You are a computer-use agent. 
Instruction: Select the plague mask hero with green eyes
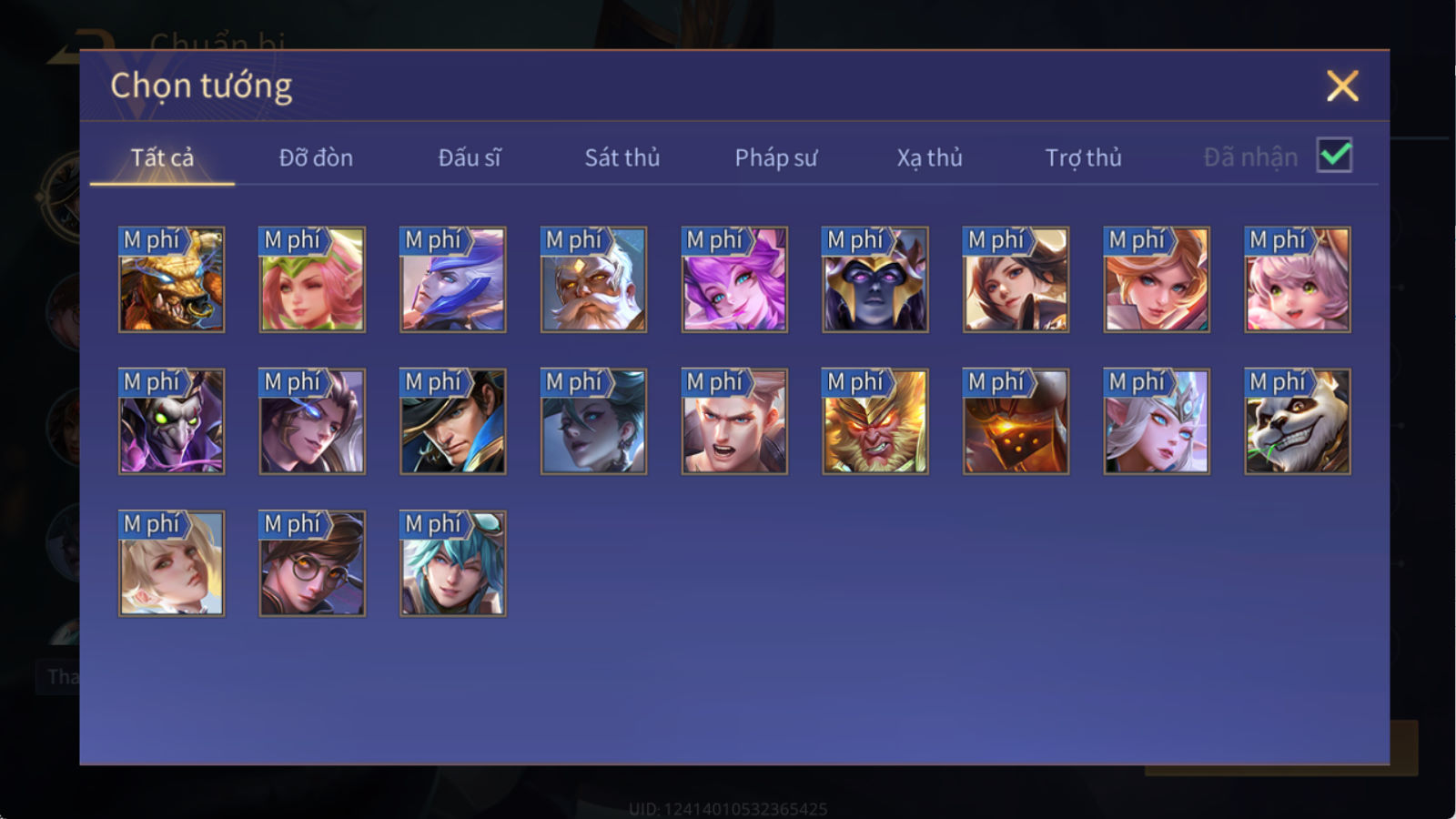tap(171, 421)
